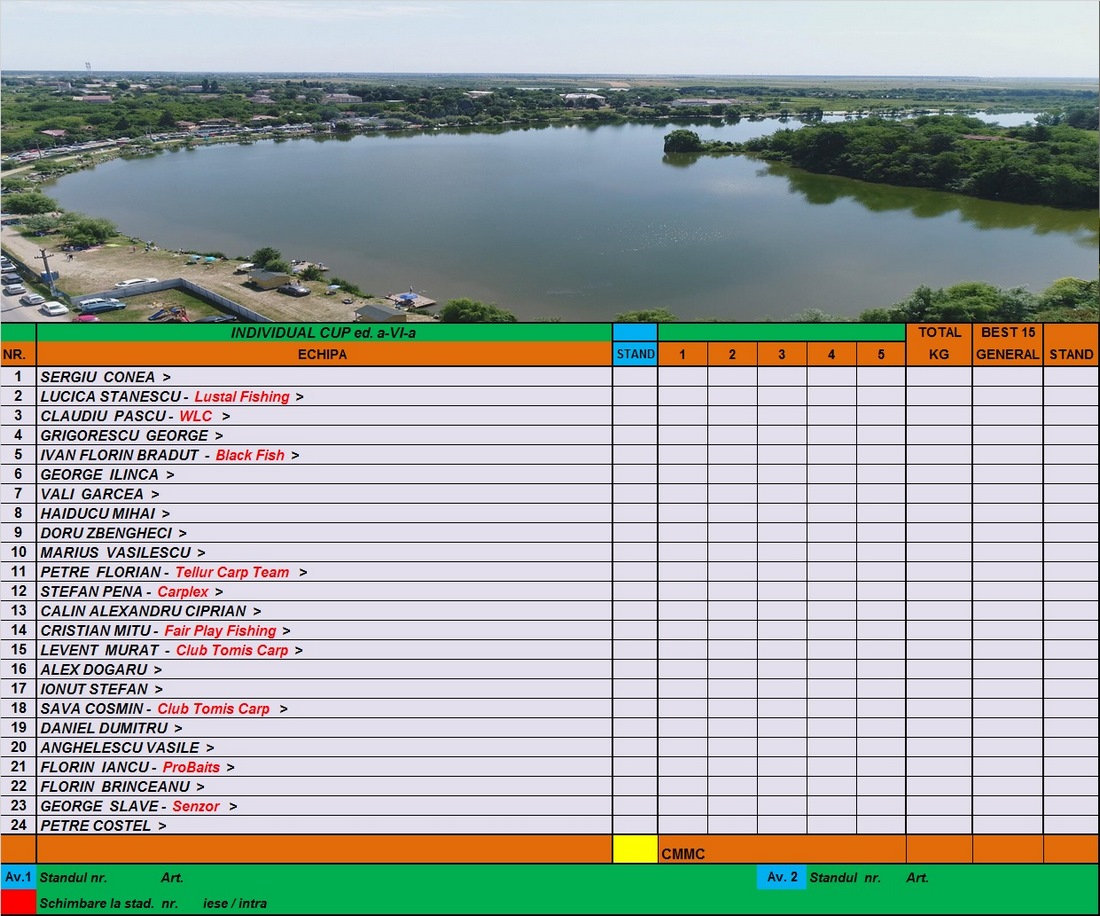Click the yellow cell beside CMMC
Viewport: 1100px width, 916px height.
pyautogui.click(x=635, y=849)
